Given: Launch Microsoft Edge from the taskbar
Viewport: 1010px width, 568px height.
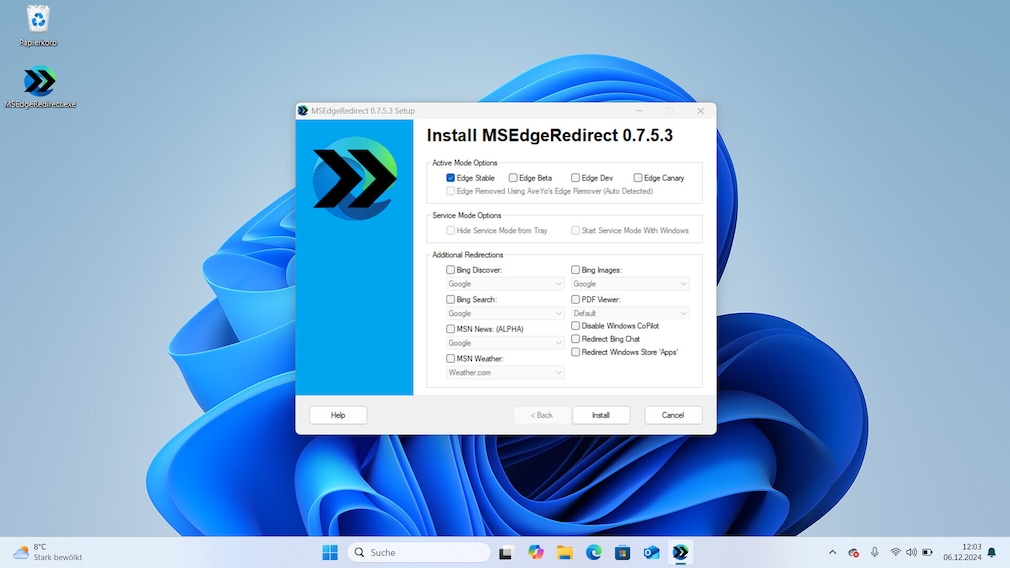Looking at the screenshot, I should point(594,552).
